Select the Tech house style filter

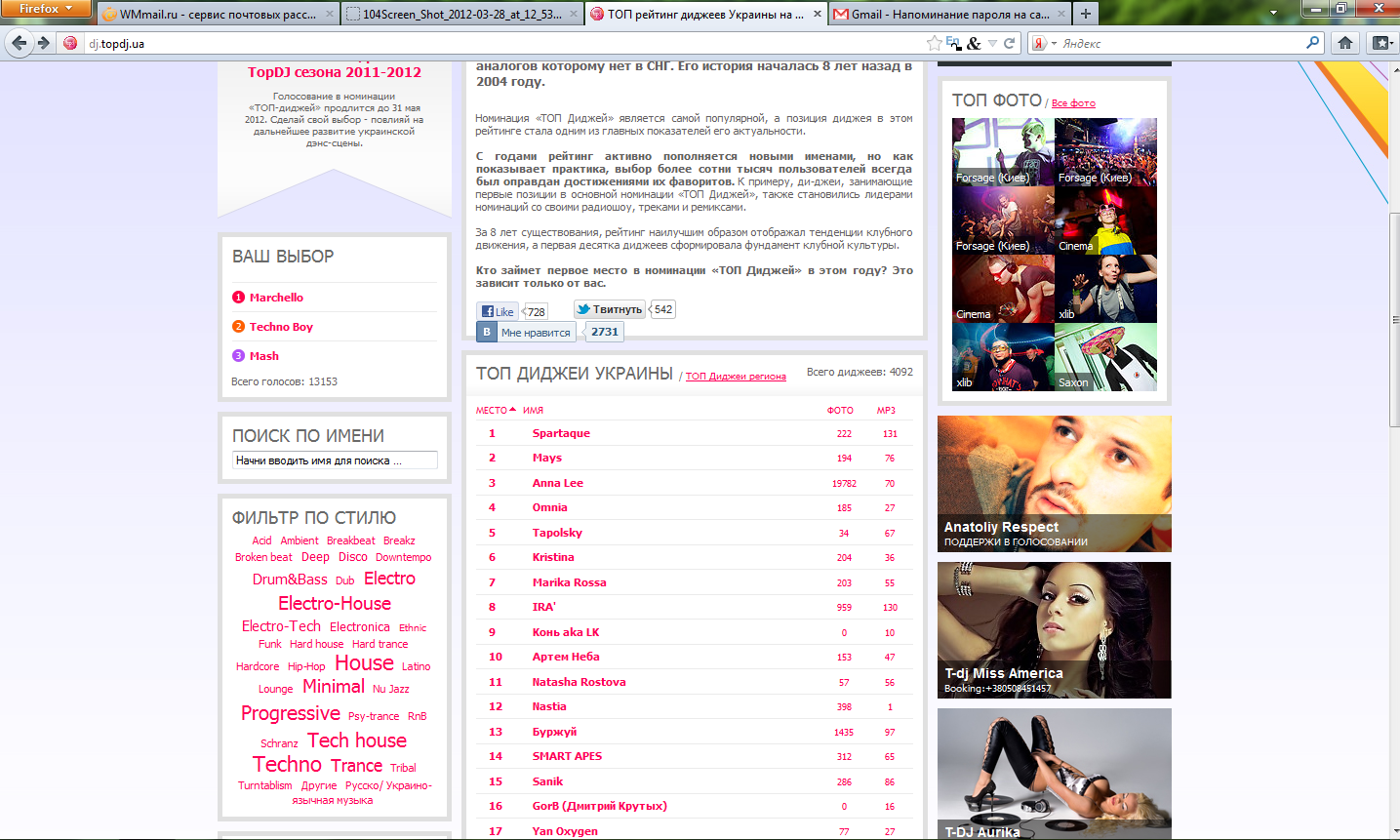[x=357, y=740]
